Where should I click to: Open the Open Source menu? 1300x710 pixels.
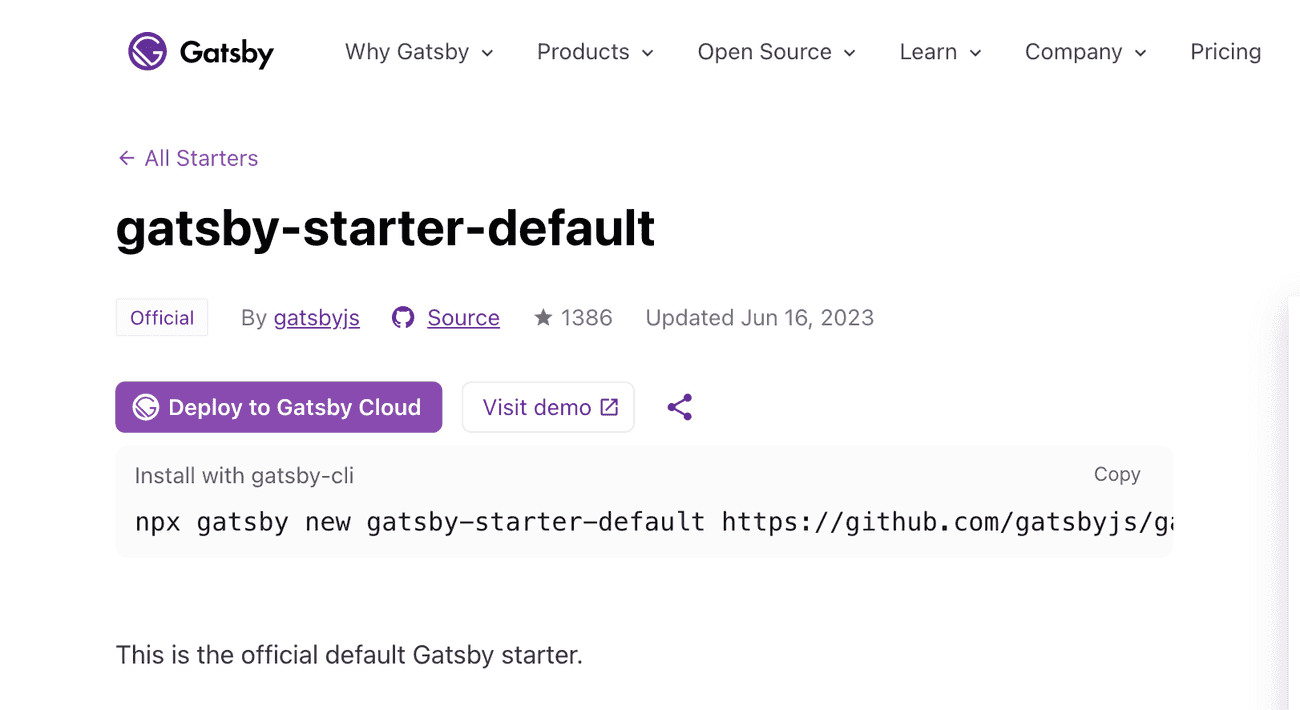coord(776,52)
